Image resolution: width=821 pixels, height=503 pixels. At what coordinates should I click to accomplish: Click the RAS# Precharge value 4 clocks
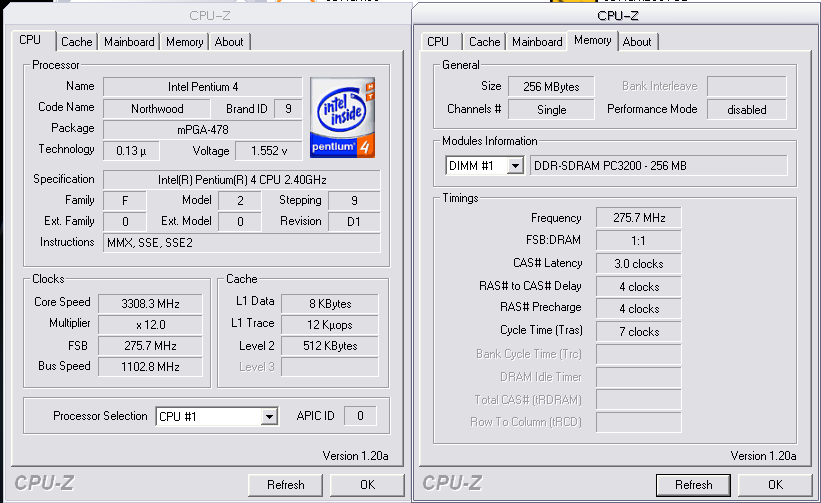coord(639,309)
